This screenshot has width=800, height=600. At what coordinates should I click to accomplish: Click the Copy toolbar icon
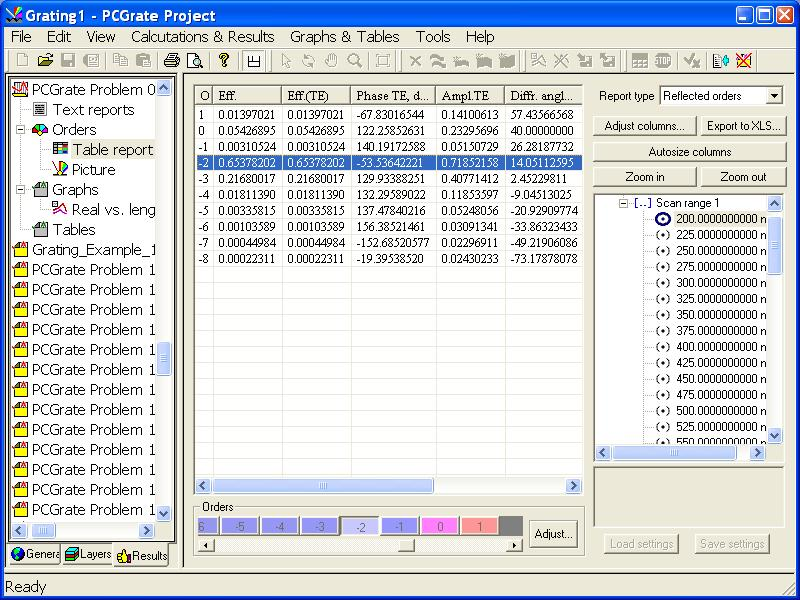[x=120, y=61]
